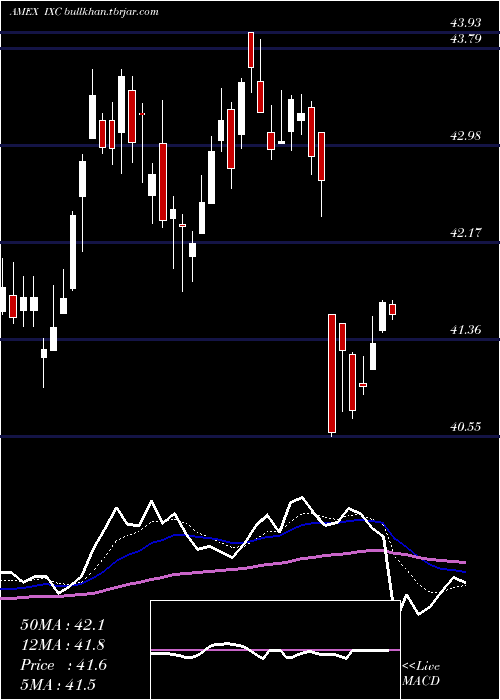Image resolution: width=500 pixels, height=700 pixels.
Task: Click the 12MA : 41.8 readout
Action: point(62,645)
